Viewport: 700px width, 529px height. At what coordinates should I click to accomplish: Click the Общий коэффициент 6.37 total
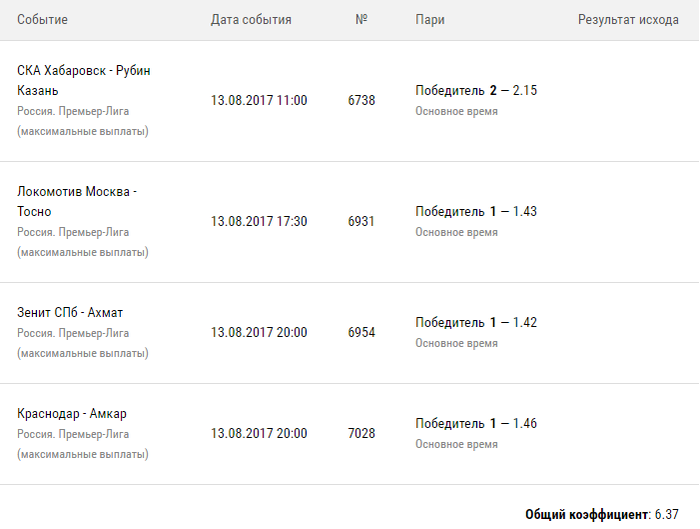[602, 514]
